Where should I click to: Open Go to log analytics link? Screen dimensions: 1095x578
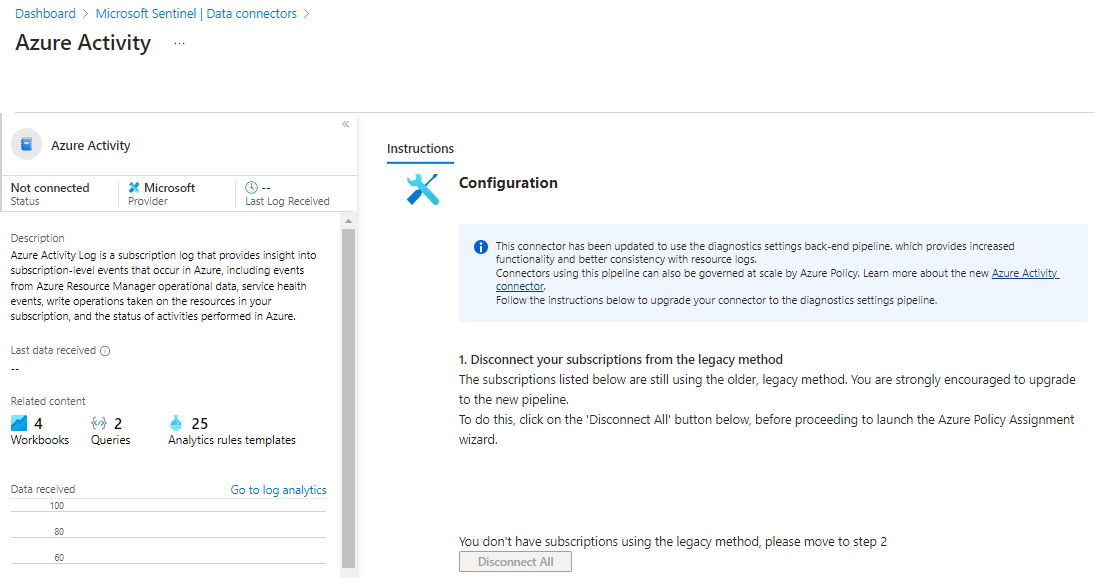[x=278, y=490]
